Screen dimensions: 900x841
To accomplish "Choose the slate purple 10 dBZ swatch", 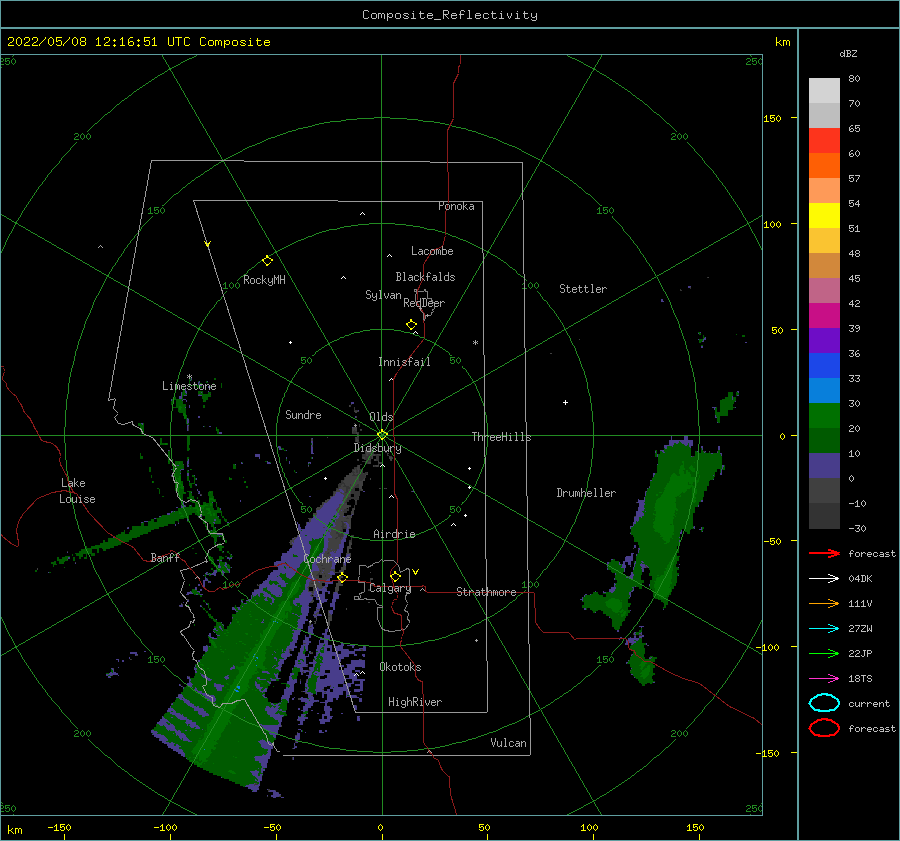I will coord(824,465).
